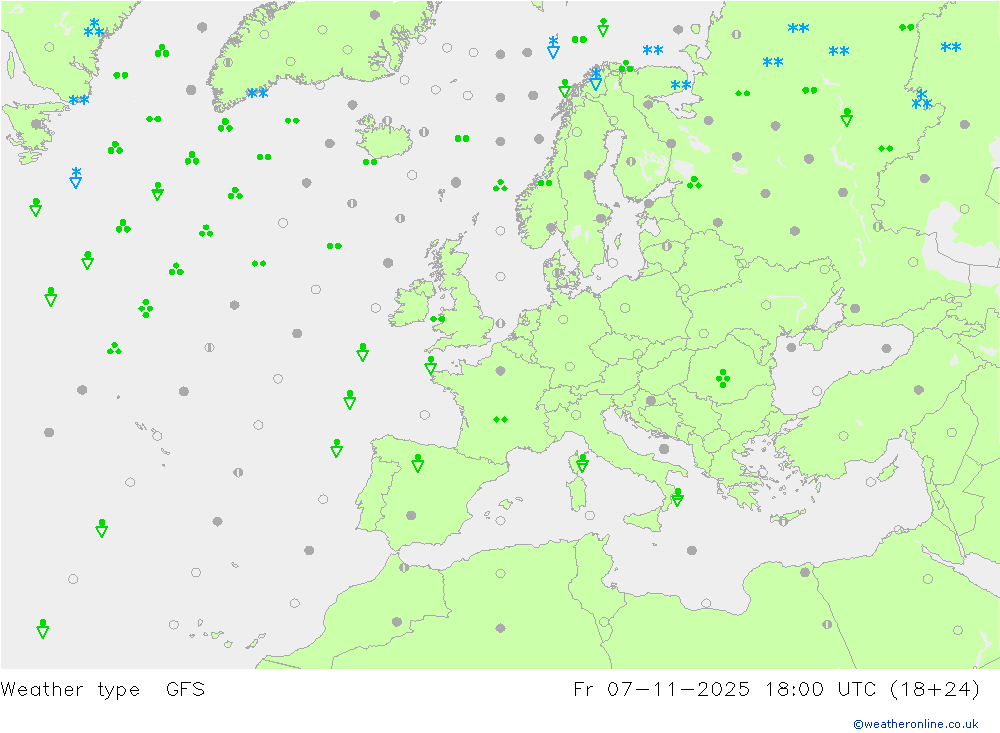The image size is (1000, 733).
Task: Click the 'Weather type' caption text
Action: coord(70,690)
